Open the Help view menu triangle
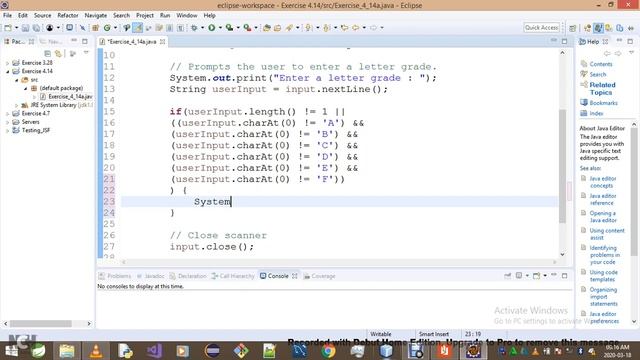 (631, 53)
